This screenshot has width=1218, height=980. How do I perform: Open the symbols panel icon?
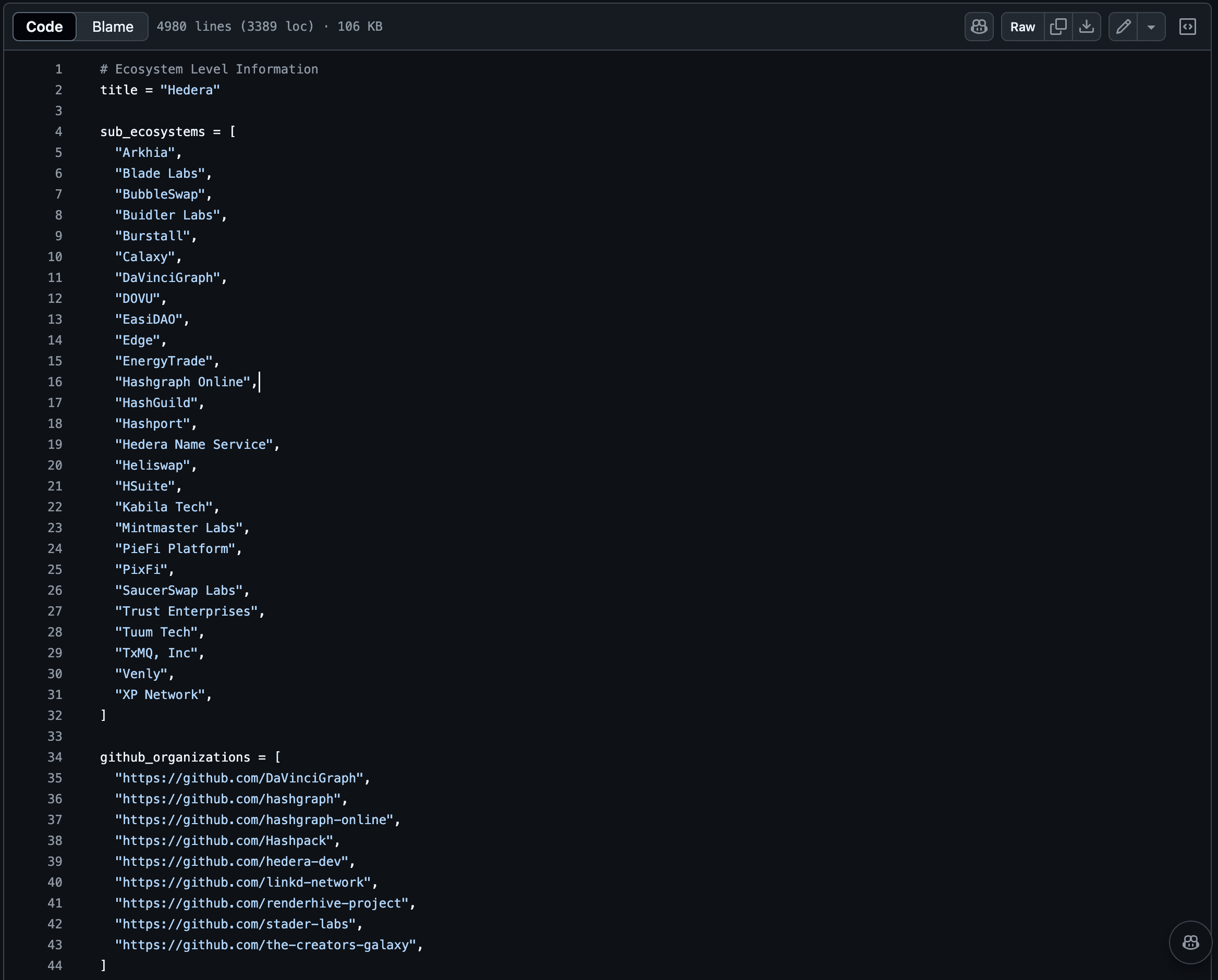tap(1187, 27)
